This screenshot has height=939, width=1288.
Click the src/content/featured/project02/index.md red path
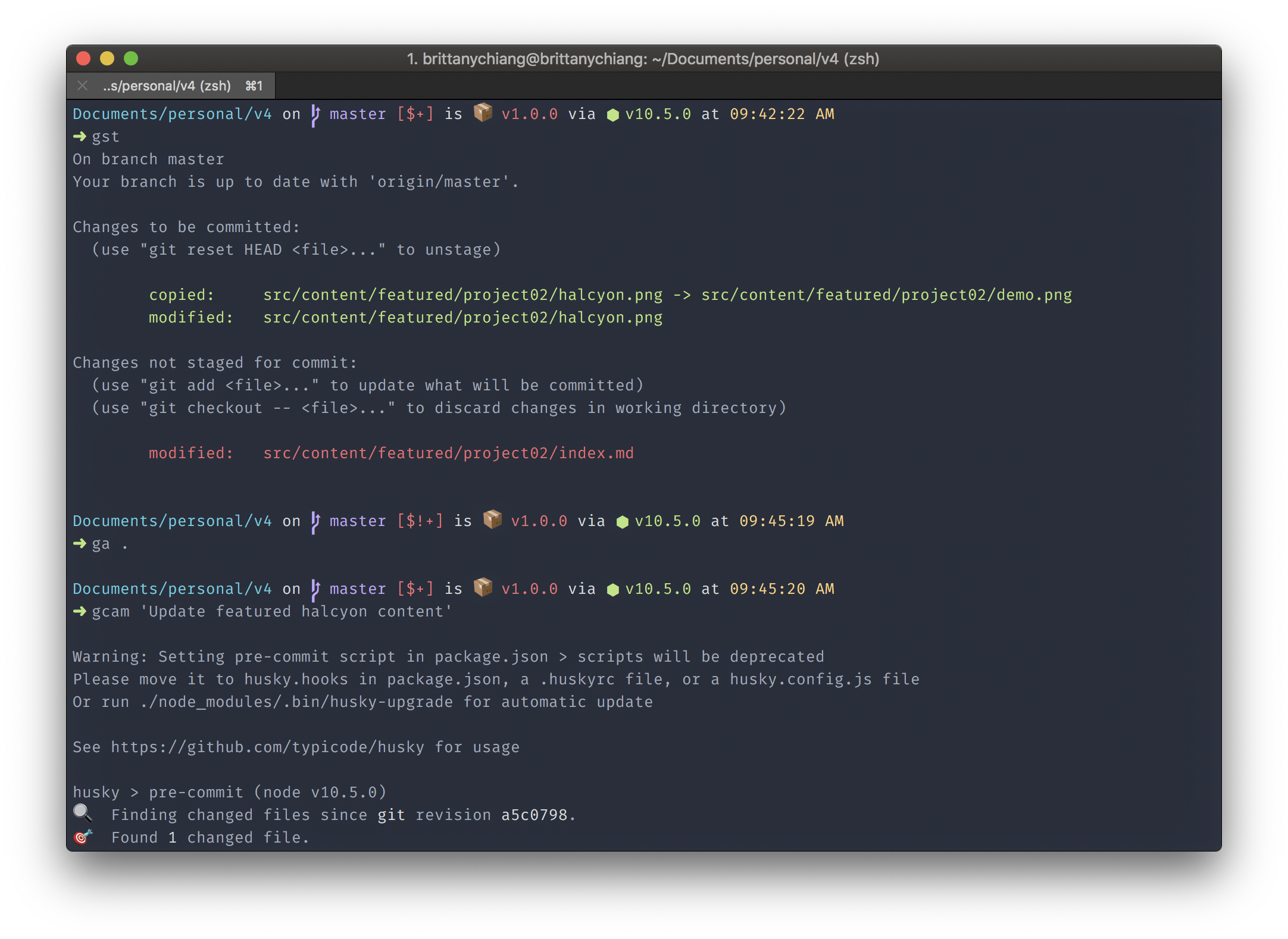coord(448,453)
